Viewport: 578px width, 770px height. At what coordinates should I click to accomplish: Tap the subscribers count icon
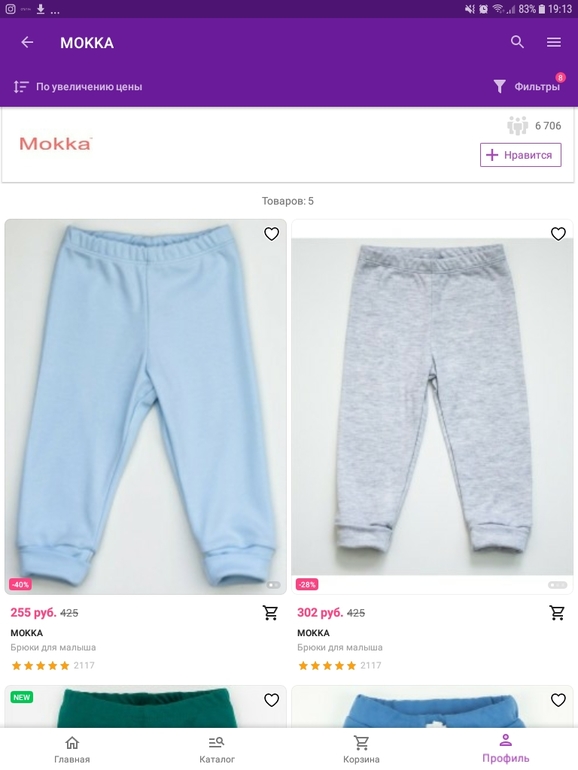pyautogui.click(x=517, y=126)
